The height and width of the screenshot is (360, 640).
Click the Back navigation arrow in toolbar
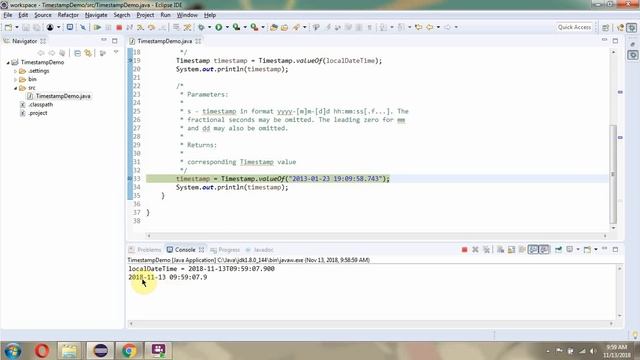click(x=430, y=27)
